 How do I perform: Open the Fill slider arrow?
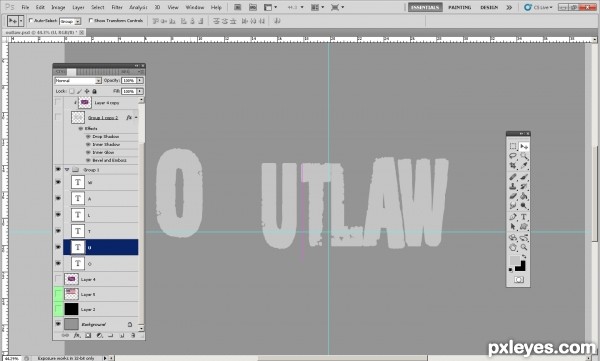(x=140, y=91)
